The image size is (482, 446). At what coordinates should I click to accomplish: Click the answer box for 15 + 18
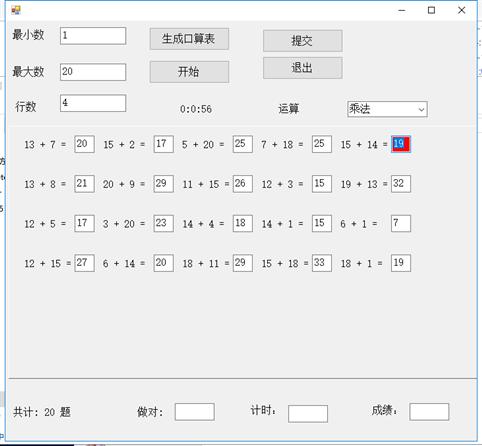click(322, 263)
